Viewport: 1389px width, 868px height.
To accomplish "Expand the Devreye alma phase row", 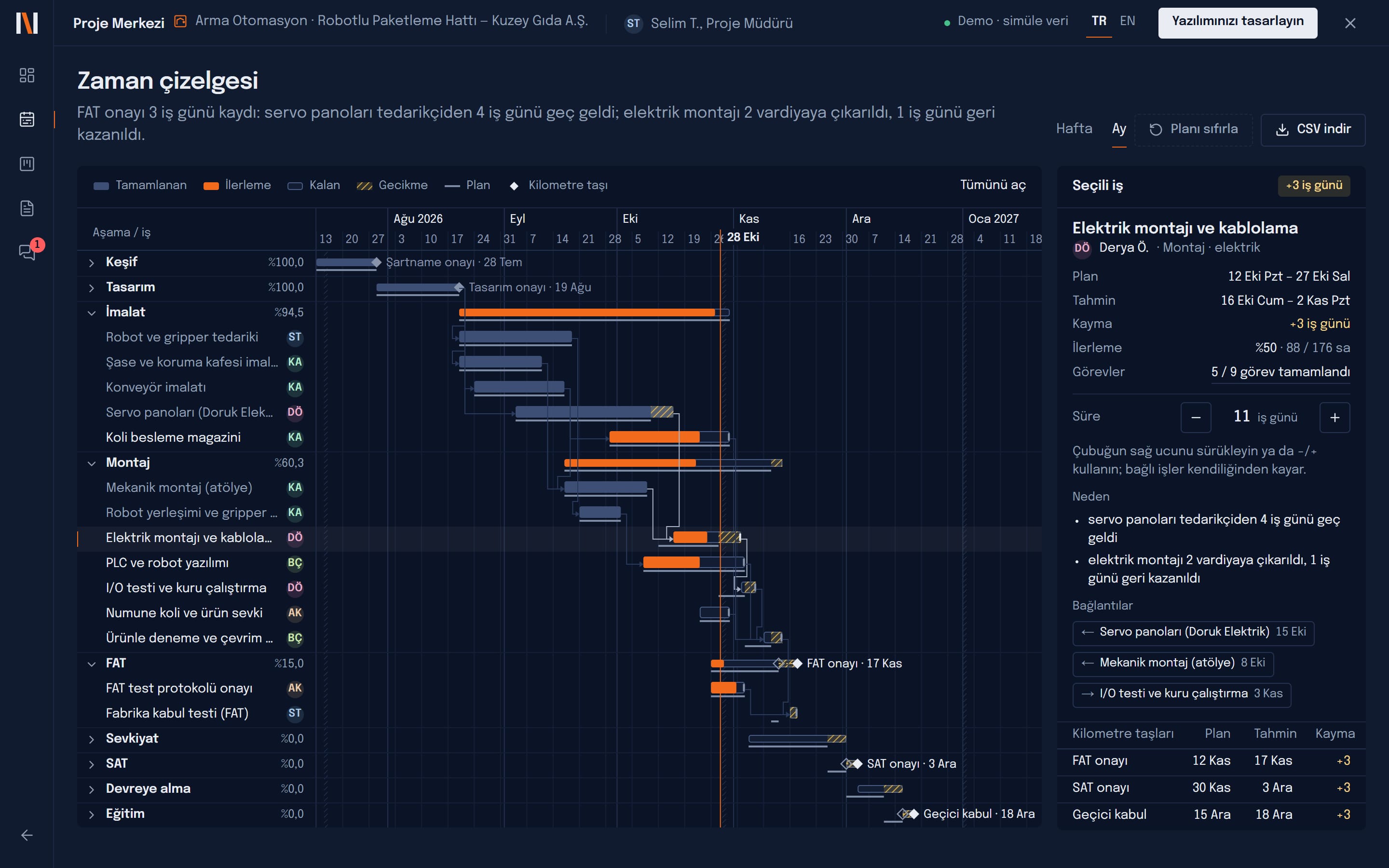I will pos(91,789).
